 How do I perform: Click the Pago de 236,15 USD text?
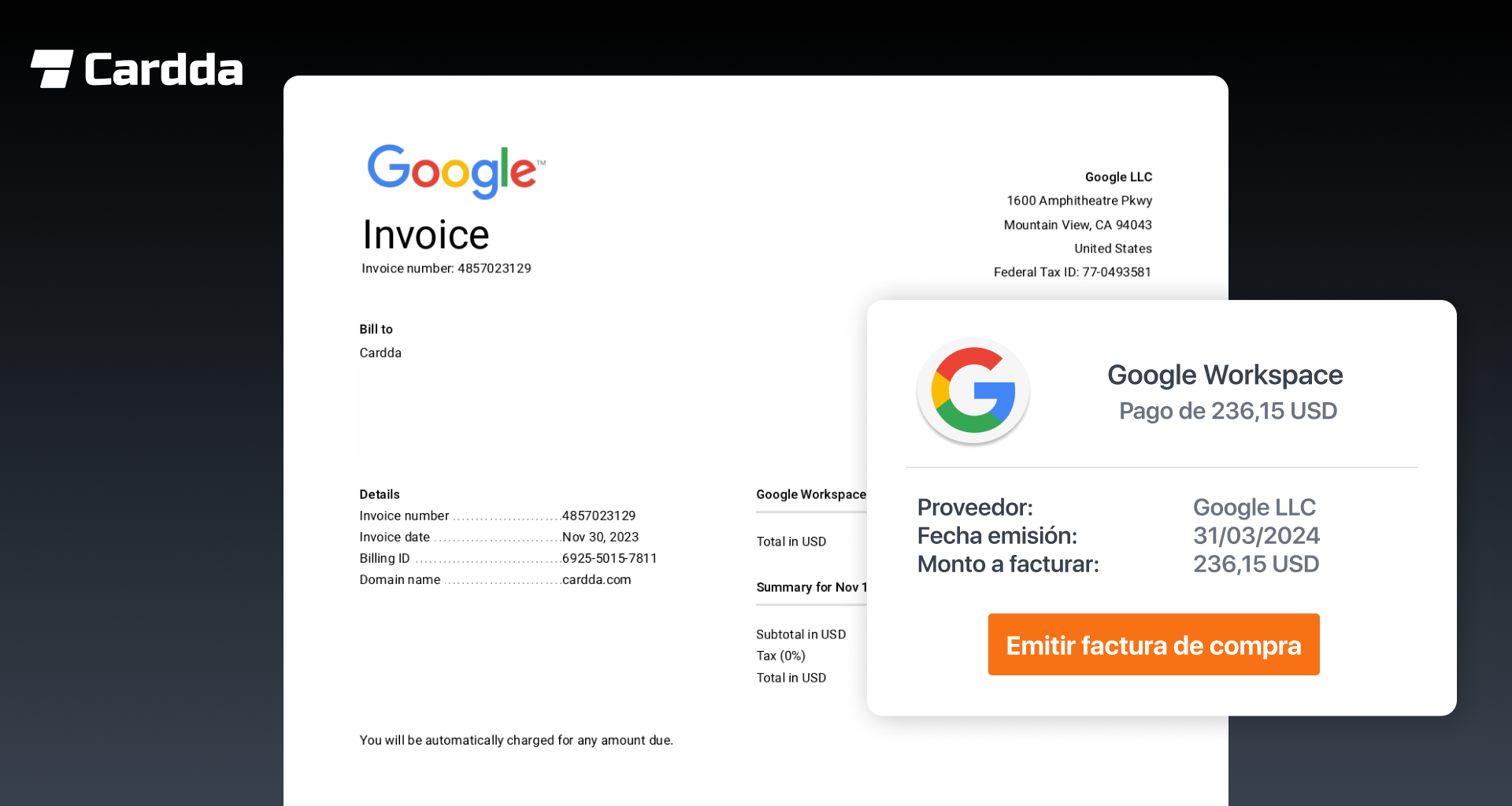click(1228, 411)
